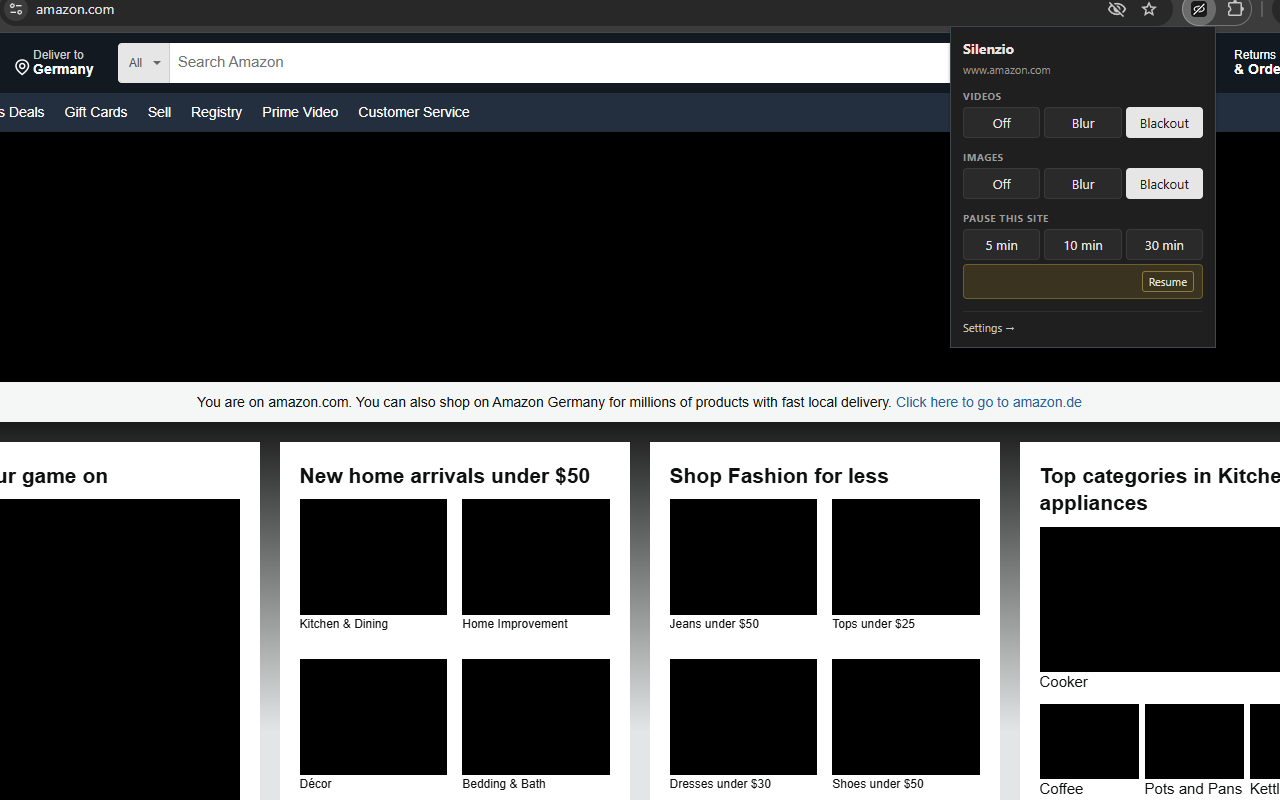1280x800 pixels.
Task: Click the Resume button in Silenzio
Action: 1167,282
